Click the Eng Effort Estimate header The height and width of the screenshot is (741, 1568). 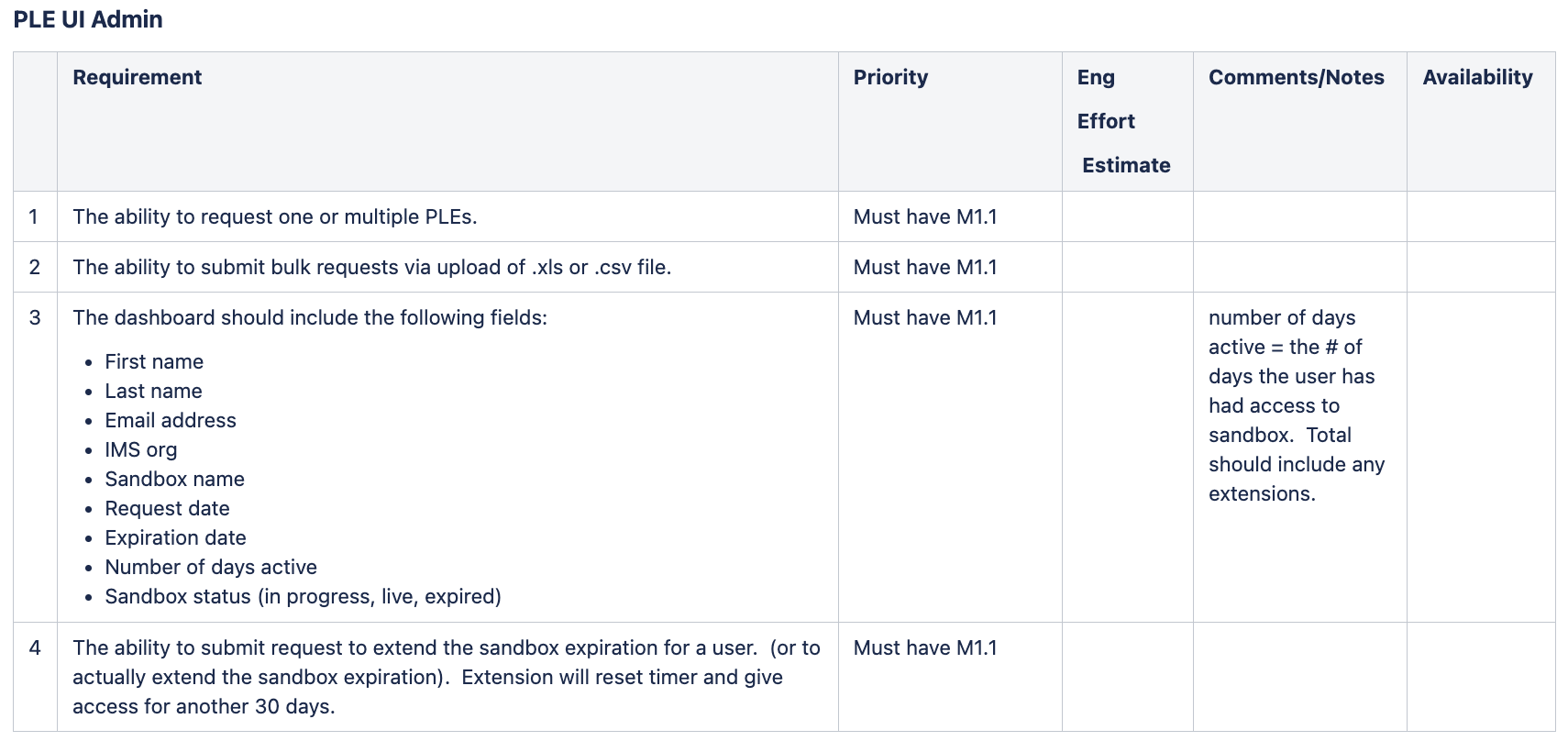coord(1124,121)
